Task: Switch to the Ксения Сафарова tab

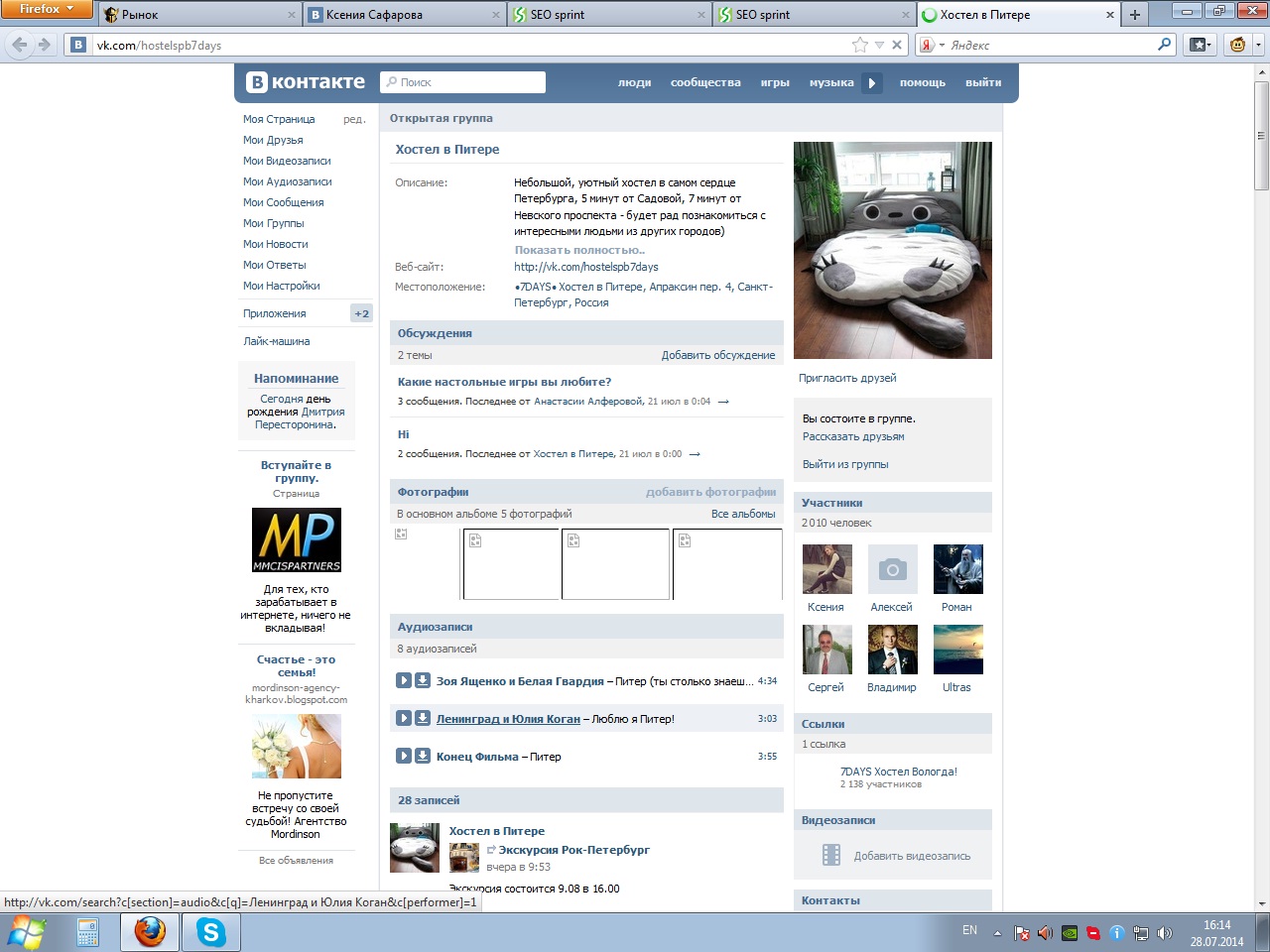Action: (x=403, y=15)
